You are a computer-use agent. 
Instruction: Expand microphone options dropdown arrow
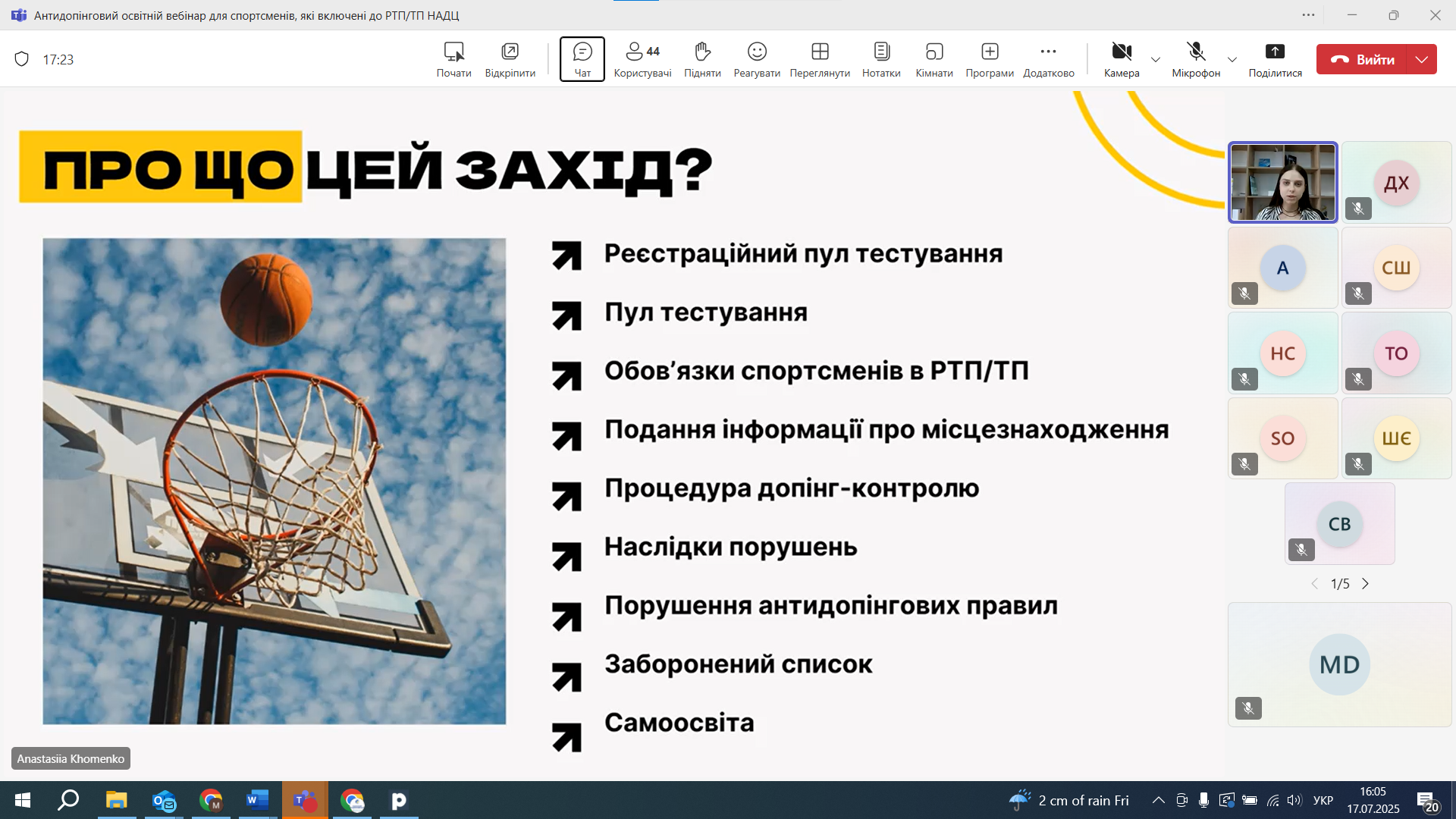(1232, 59)
